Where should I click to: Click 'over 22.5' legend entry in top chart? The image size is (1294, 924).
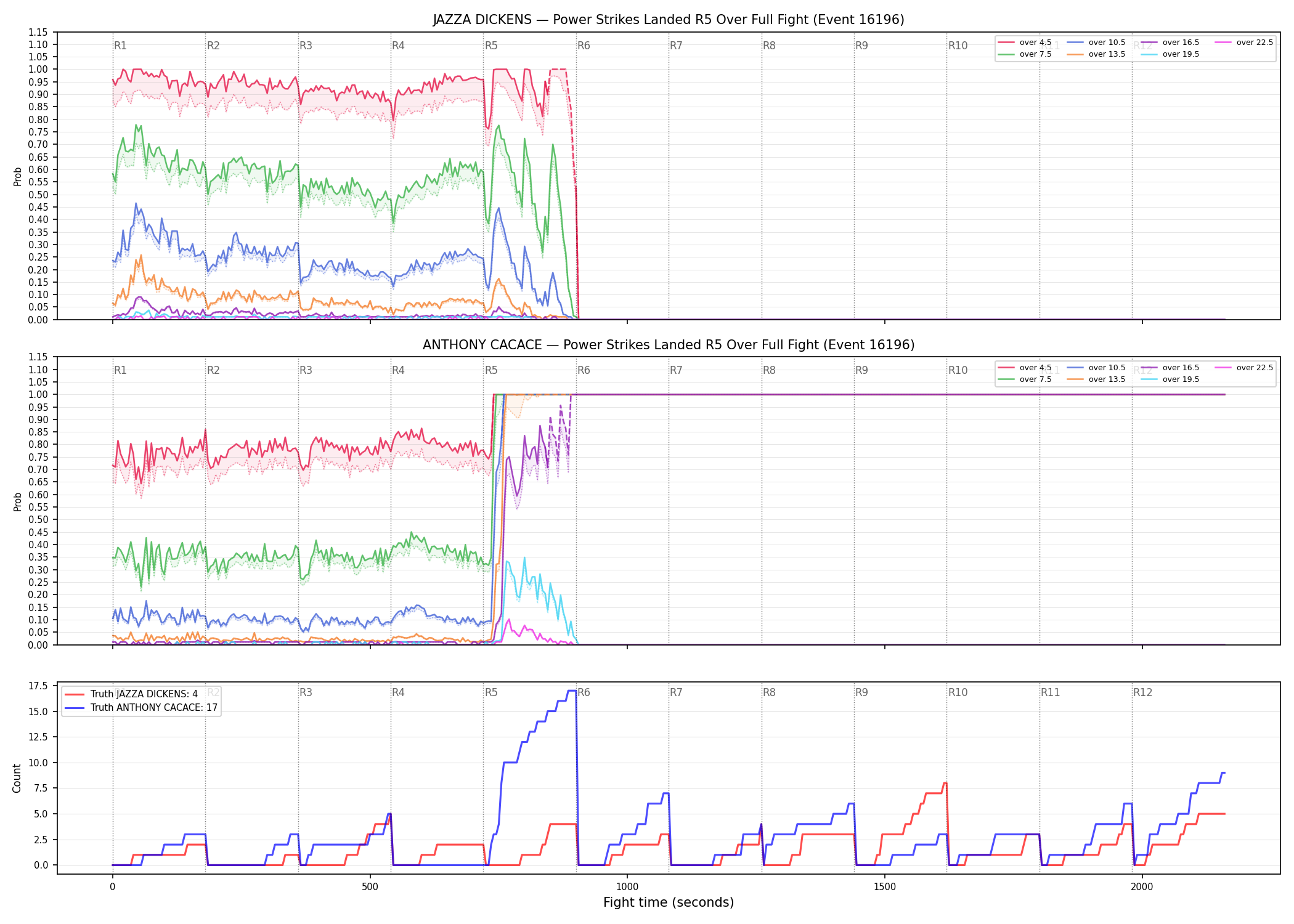click(1244, 43)
